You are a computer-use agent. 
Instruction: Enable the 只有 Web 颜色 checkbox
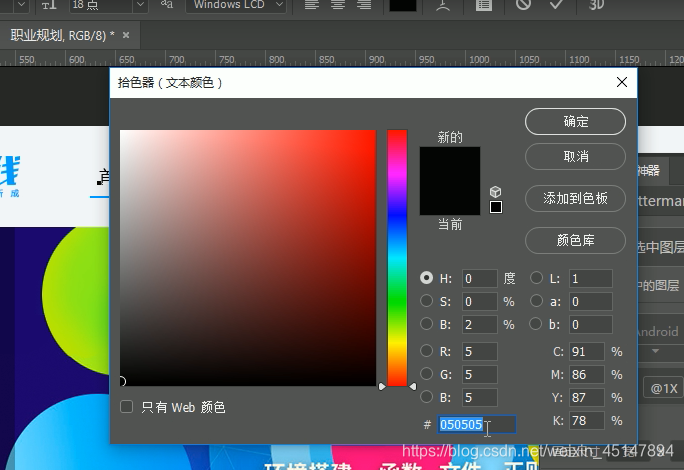coord(127,407)
